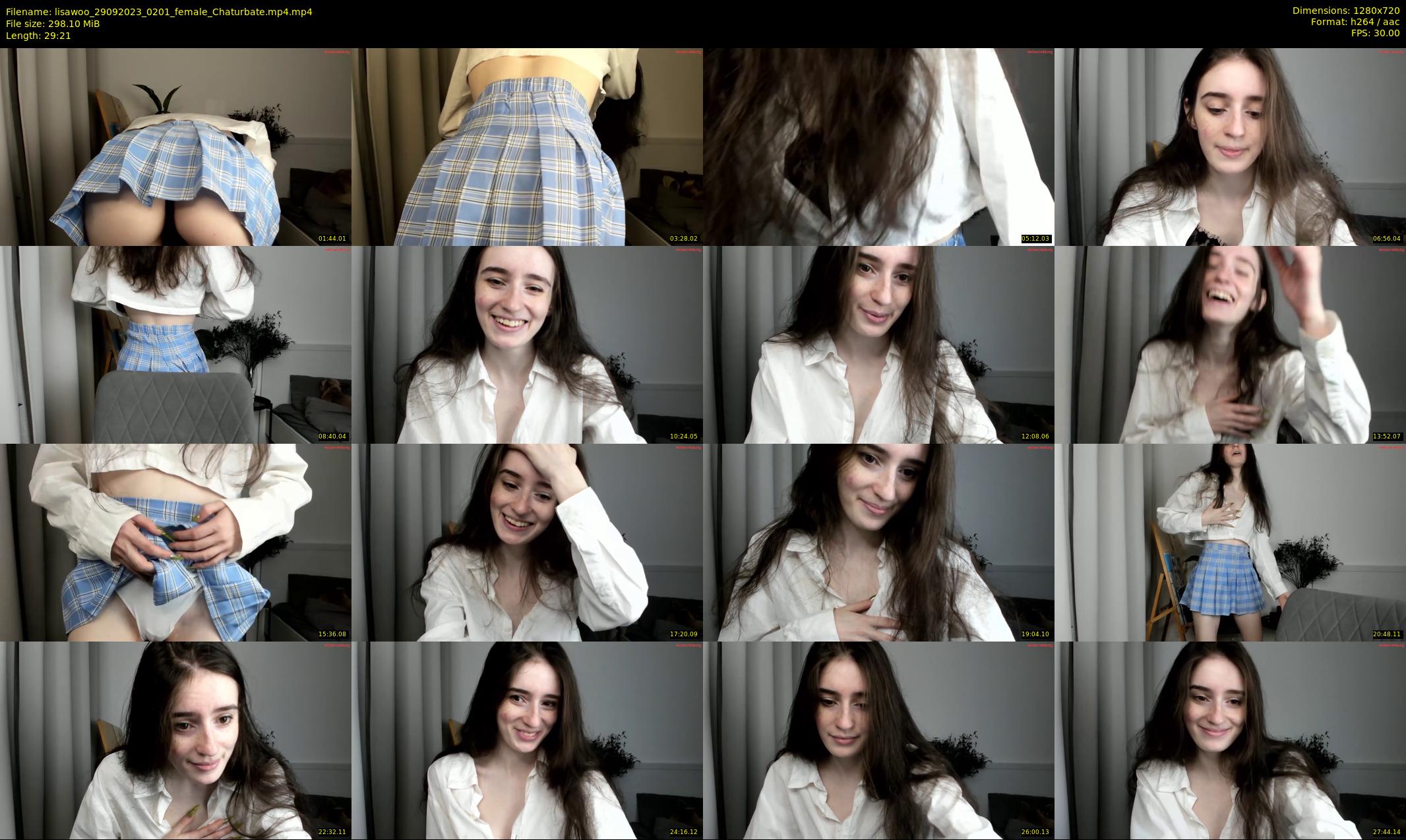The height and width of the screenshot is (840, 1406).
Task: Open the thumbnail at 05:12.03
Action: point(878,146)
